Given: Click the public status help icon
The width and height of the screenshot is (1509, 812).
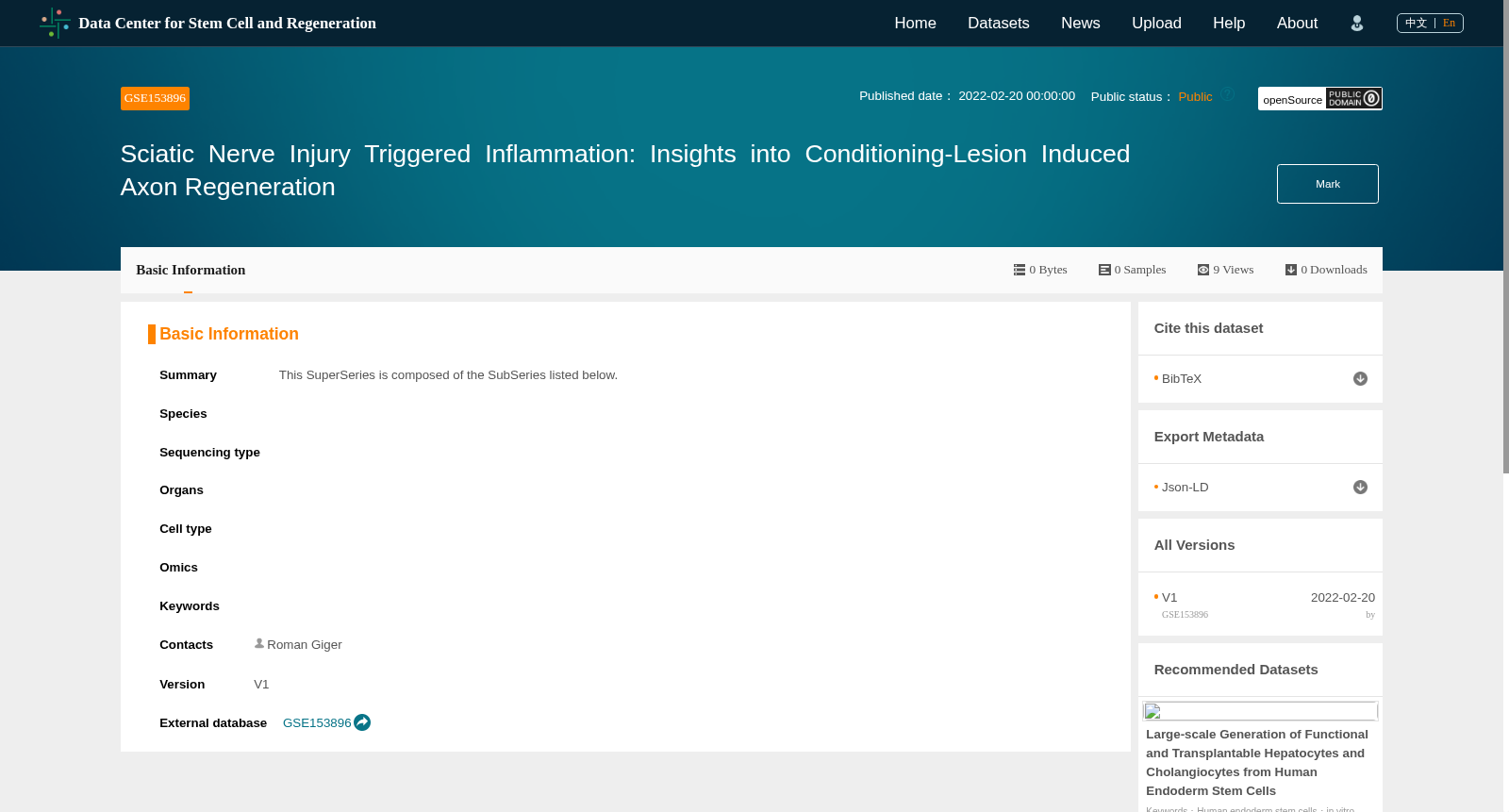Looking at the screenshot, I should (1228, 94).
